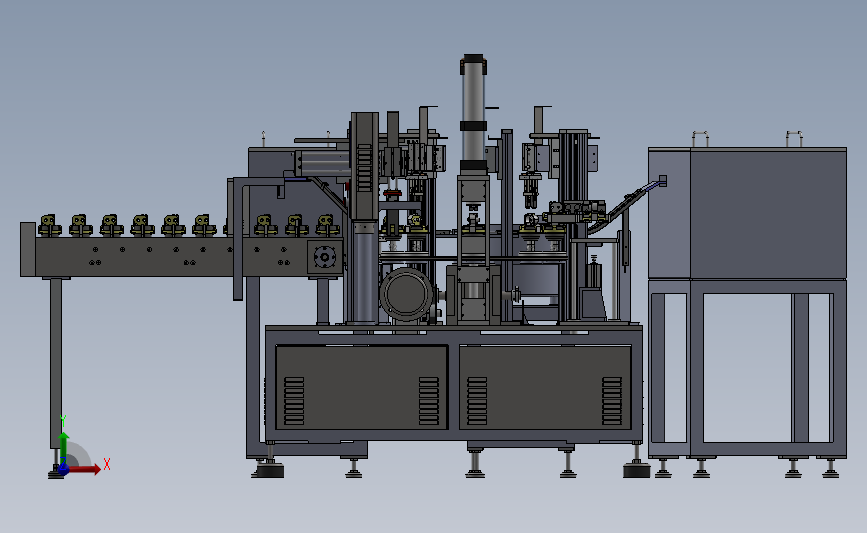Click the green Y axis arrow of the triad

click(64, 448)
